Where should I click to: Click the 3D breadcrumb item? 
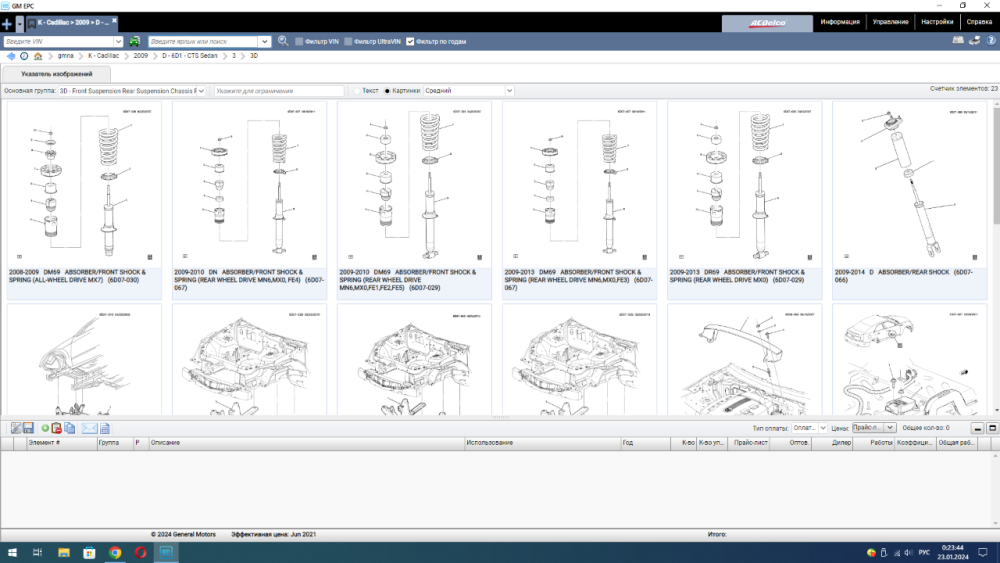(x=254, y=56)
